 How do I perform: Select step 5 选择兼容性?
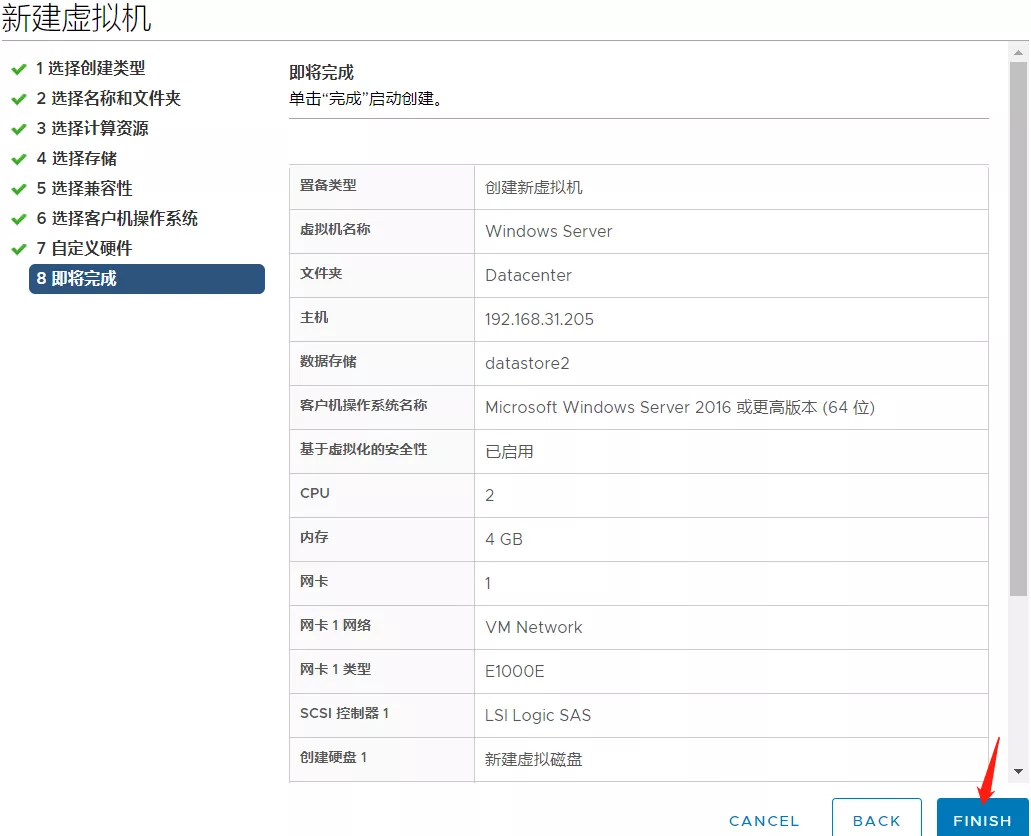pyautogui.click(x=84, y=189)
